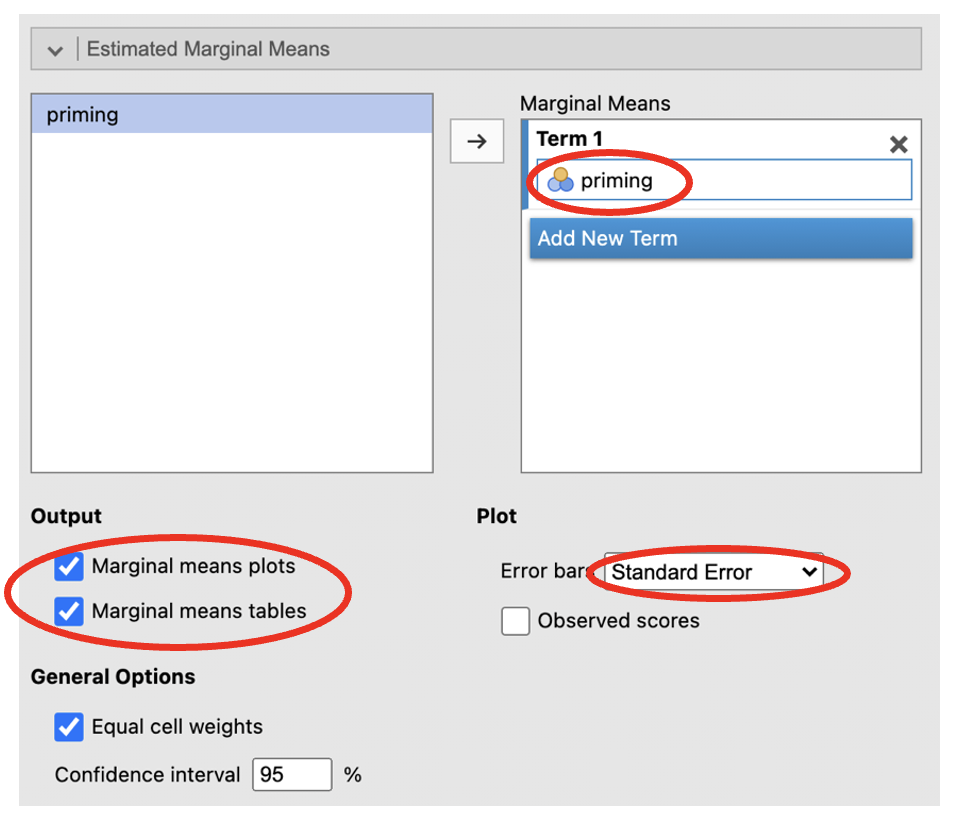Click the Equal cell weights label text
Screen dimensions: 960x824
click(177, 727)
